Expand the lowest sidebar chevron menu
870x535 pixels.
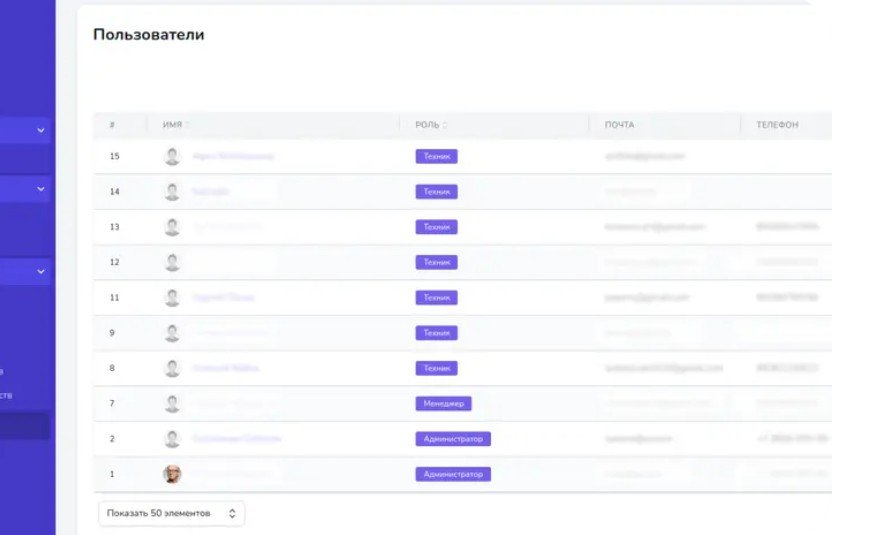pyautogui.click(x=41, y=271)
